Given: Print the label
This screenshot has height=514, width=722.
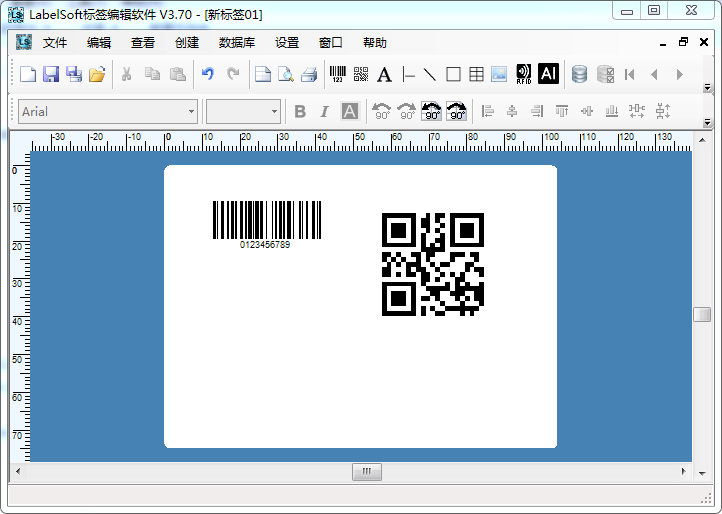Looking at the screenshot, I should tap(309, 74).
